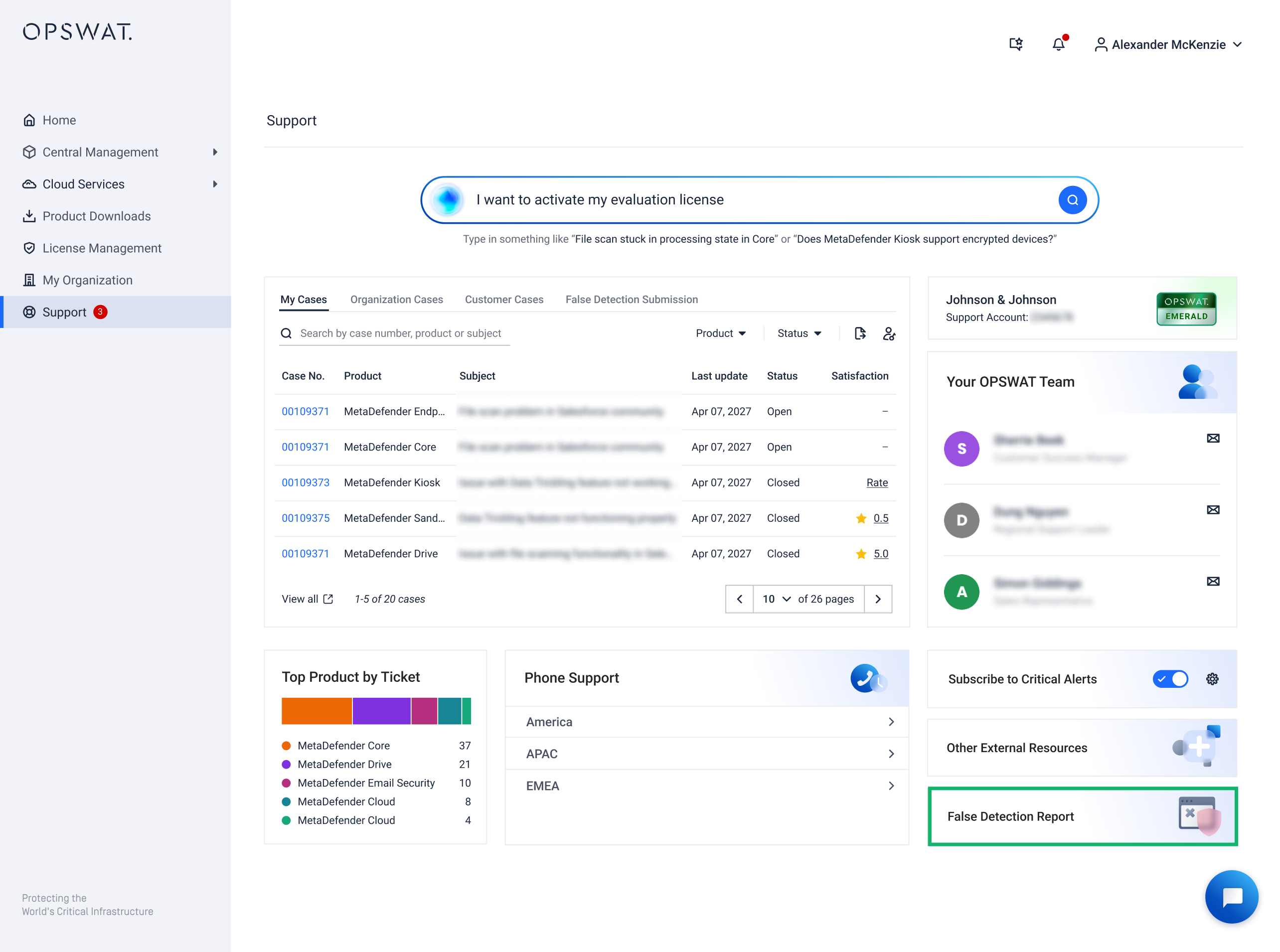Viewport: 1280px width, 952px height.
Task: Open the Status filter dropdown
Action: 799,333
